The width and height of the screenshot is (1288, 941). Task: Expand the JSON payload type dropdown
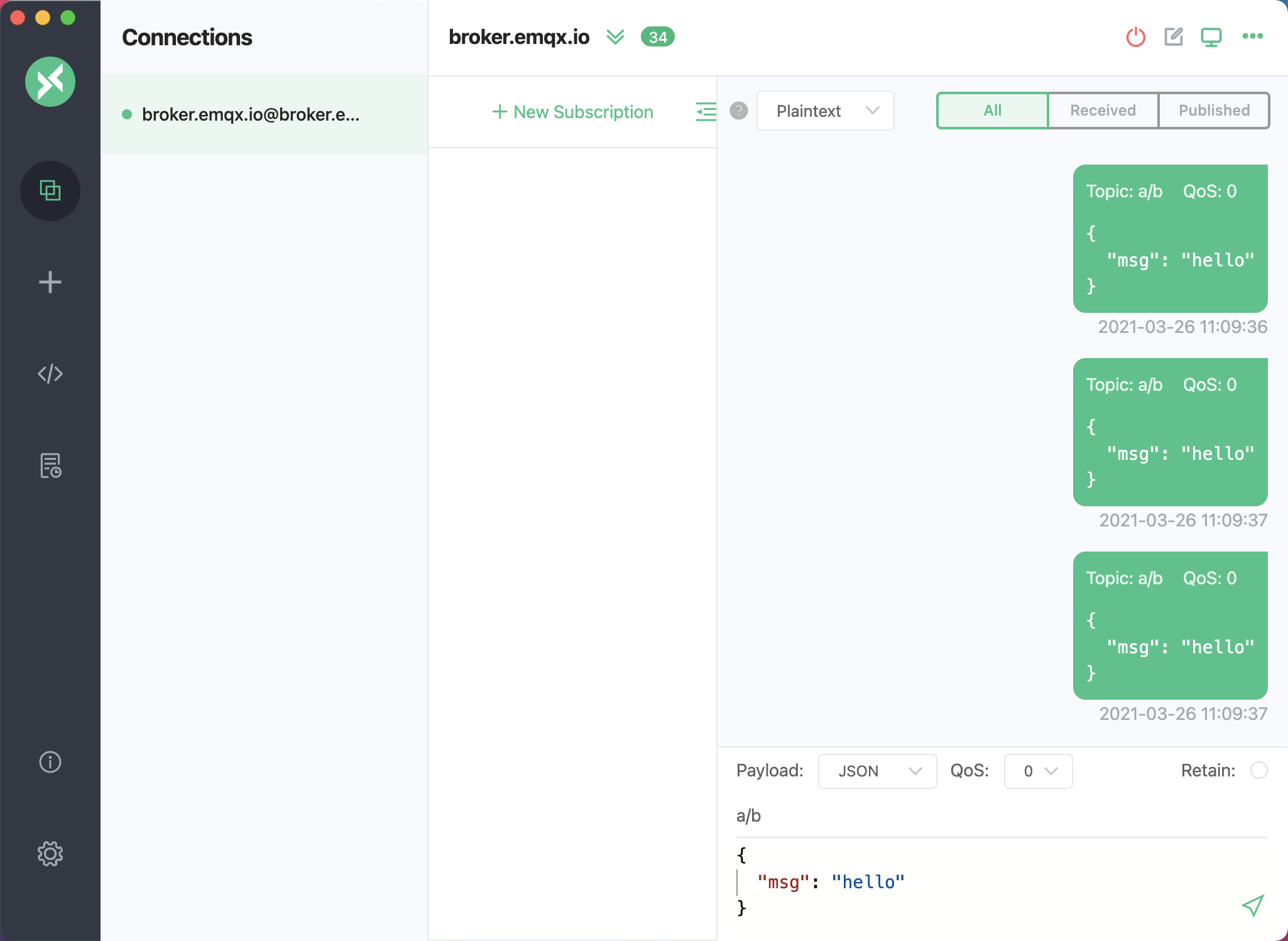pyautogui.click(x=876, y=770)
